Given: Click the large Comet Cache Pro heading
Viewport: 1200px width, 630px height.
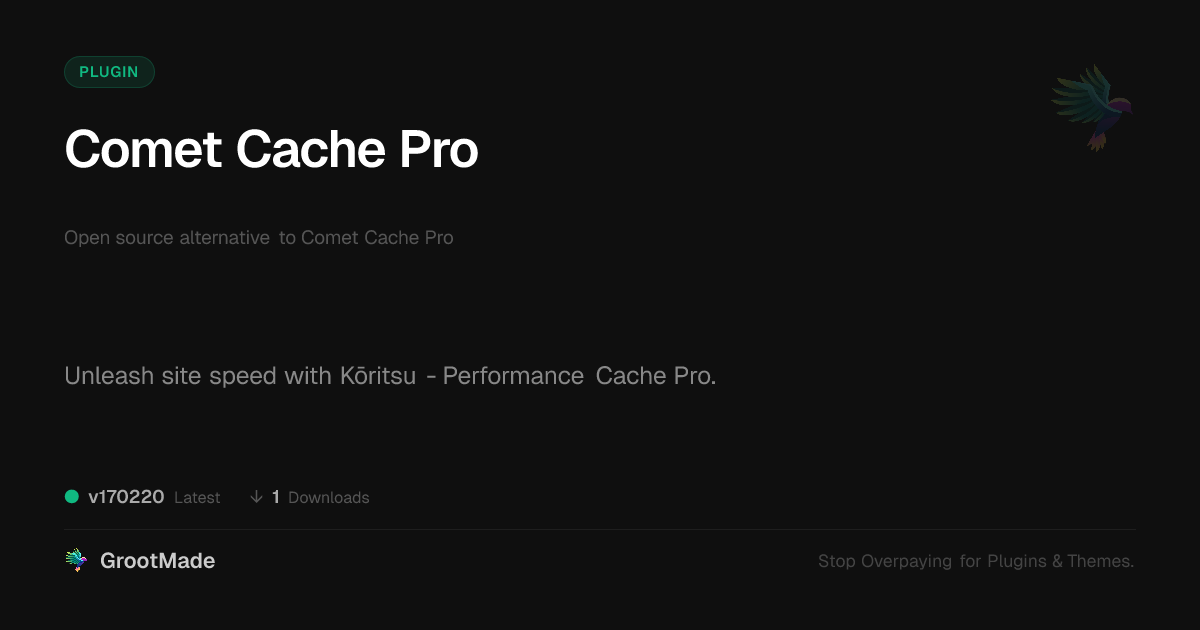Looking at the screenshot, I should coord(271,150).
